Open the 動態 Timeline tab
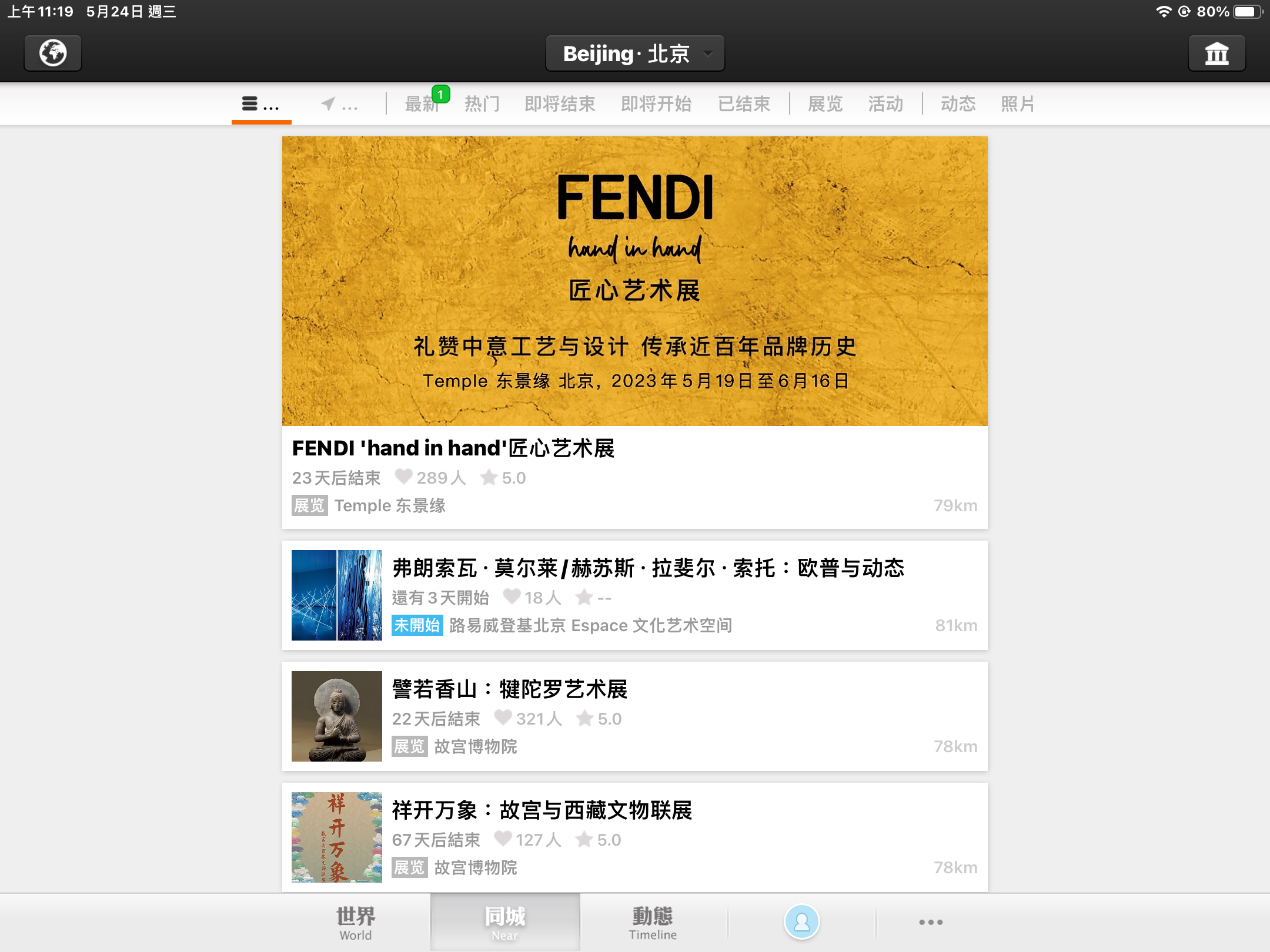The width and height of the screenshot is (1270, 952). pos(653,922)
